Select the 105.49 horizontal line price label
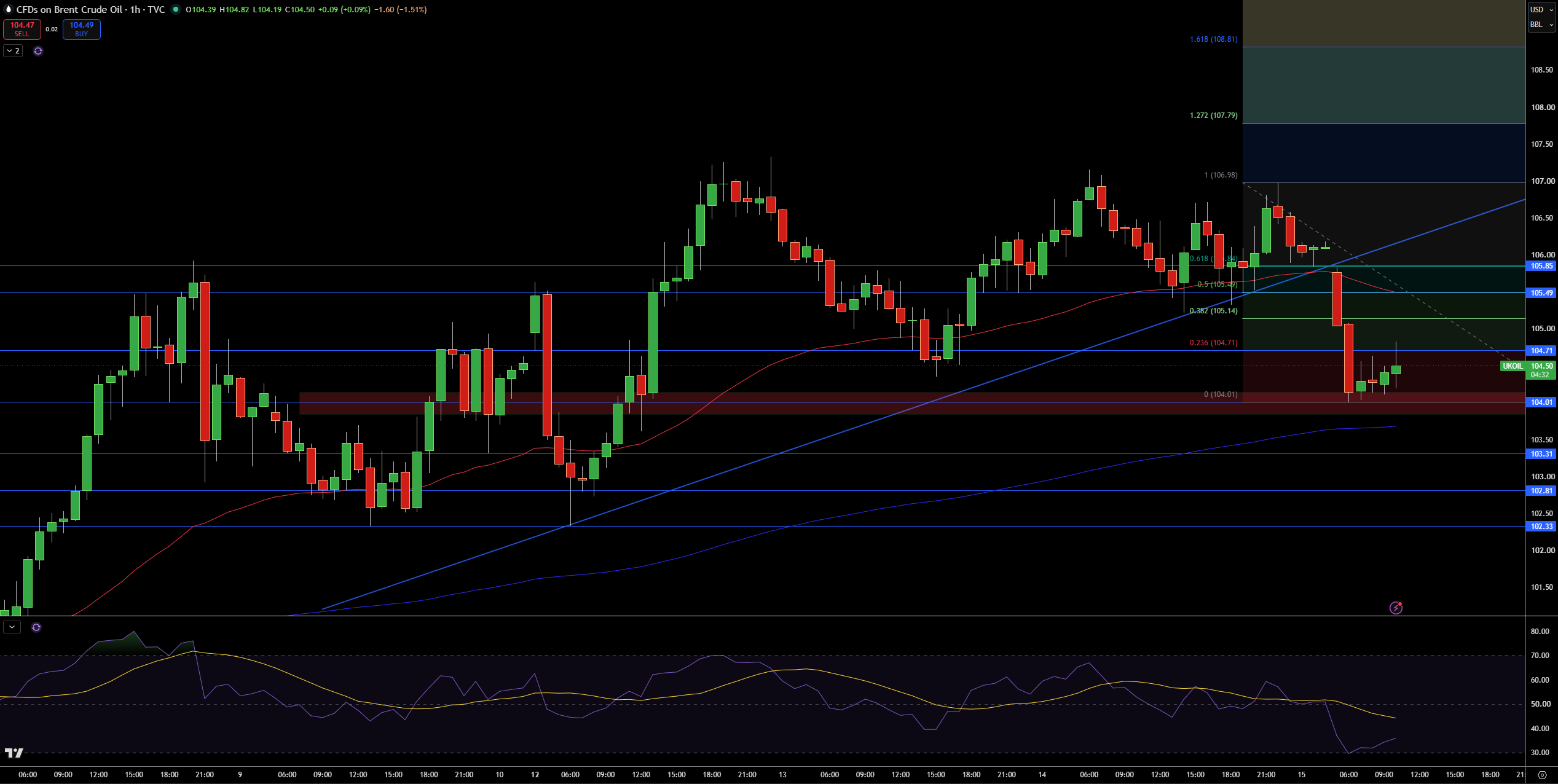Image resolution: width=1558 pixels, height=784 pixels. click(x=1541, y=293)
